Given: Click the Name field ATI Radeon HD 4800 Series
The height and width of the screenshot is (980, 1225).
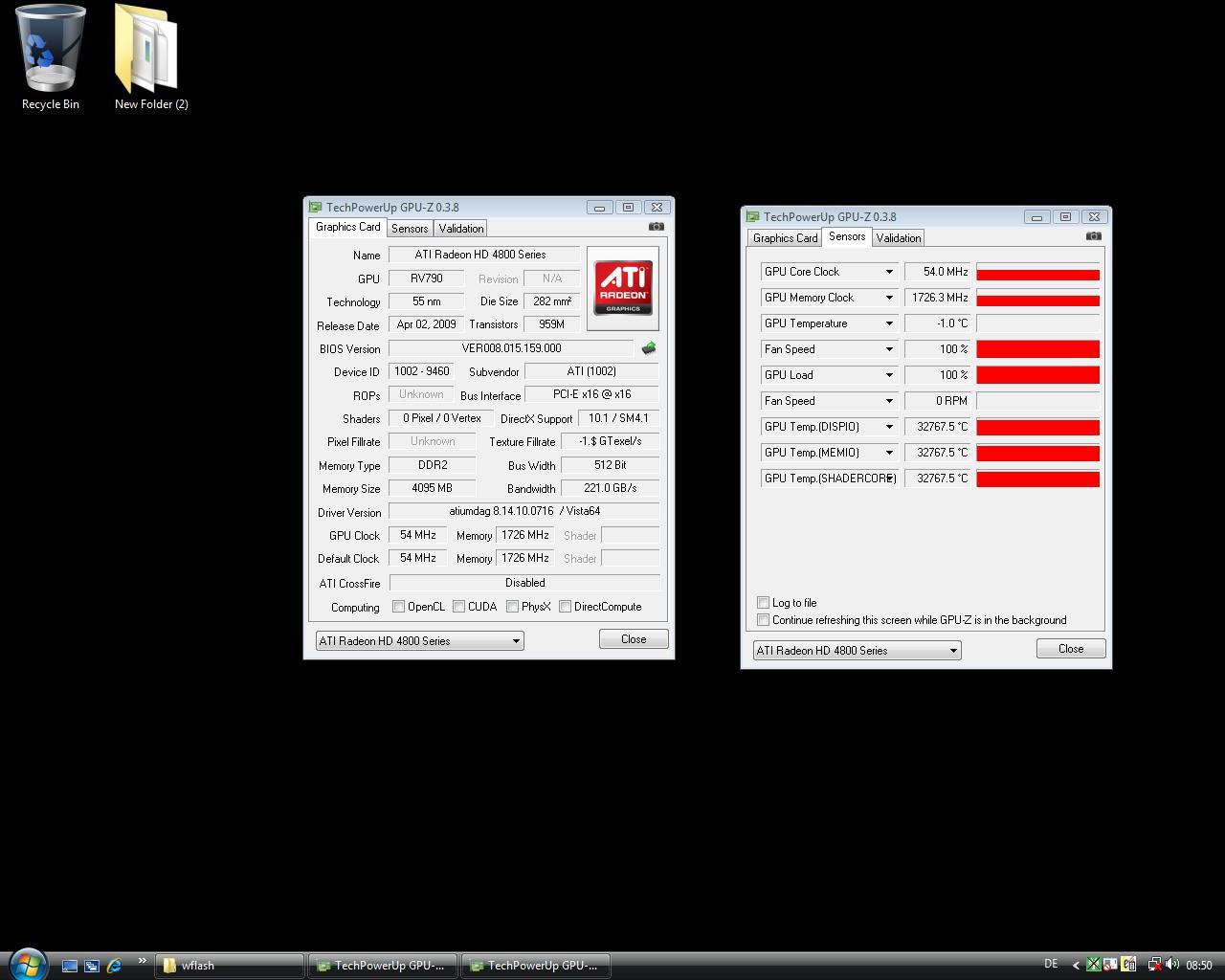Looking at the screenshot, I should 483,255.
